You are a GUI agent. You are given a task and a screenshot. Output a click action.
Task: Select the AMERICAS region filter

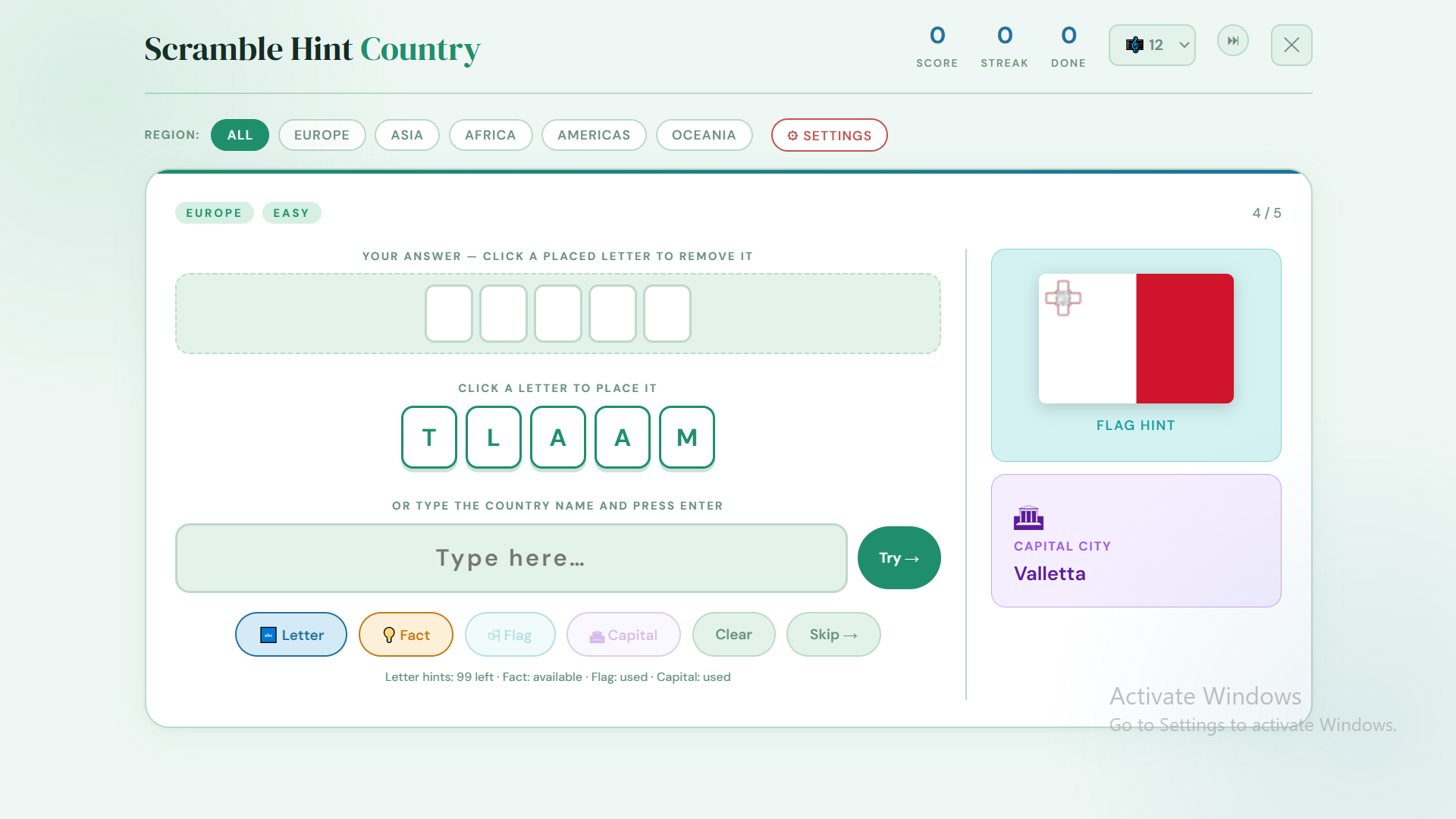tap(594, 135)
